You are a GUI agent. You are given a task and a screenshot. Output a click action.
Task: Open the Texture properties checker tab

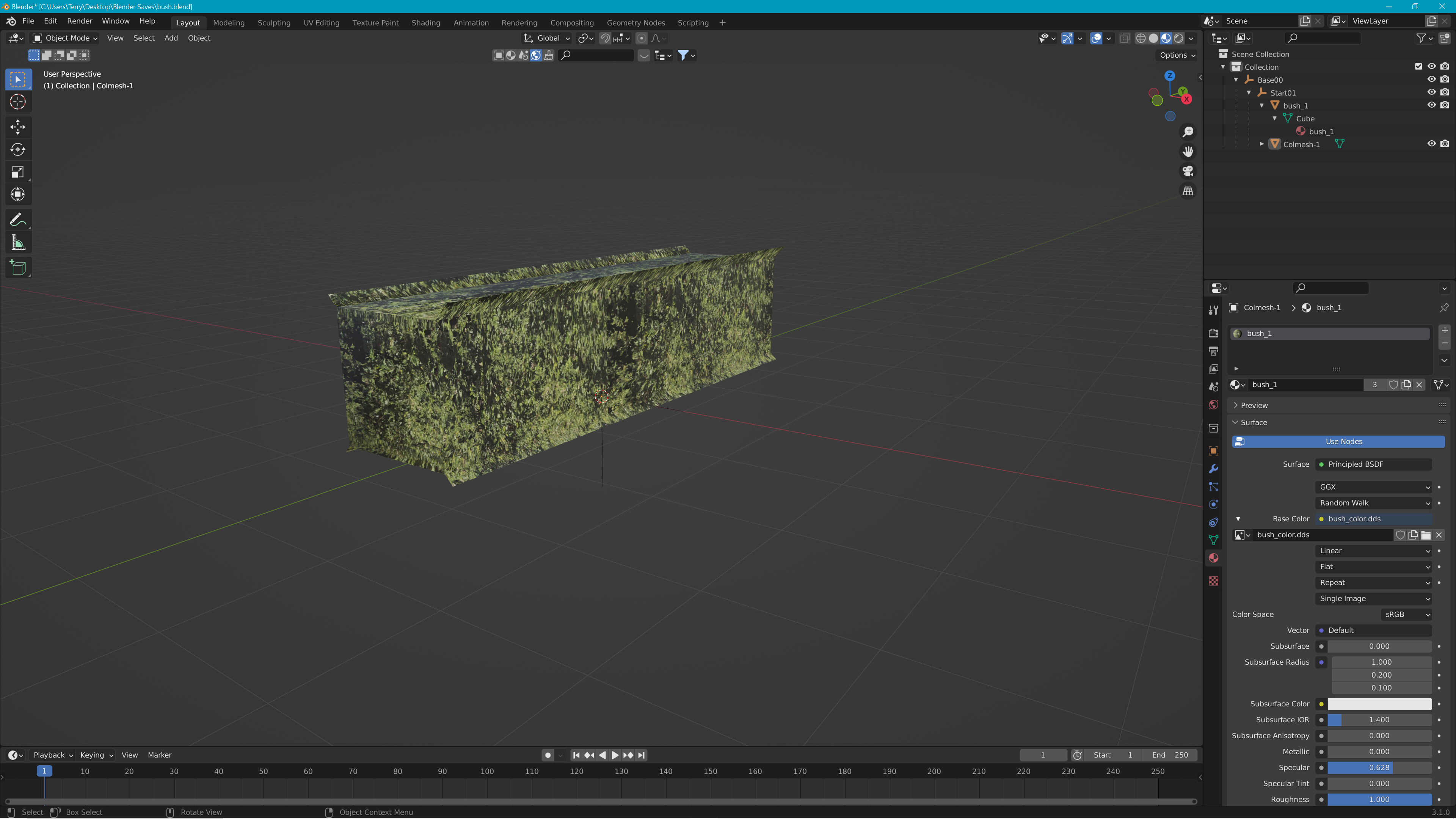1213,581
